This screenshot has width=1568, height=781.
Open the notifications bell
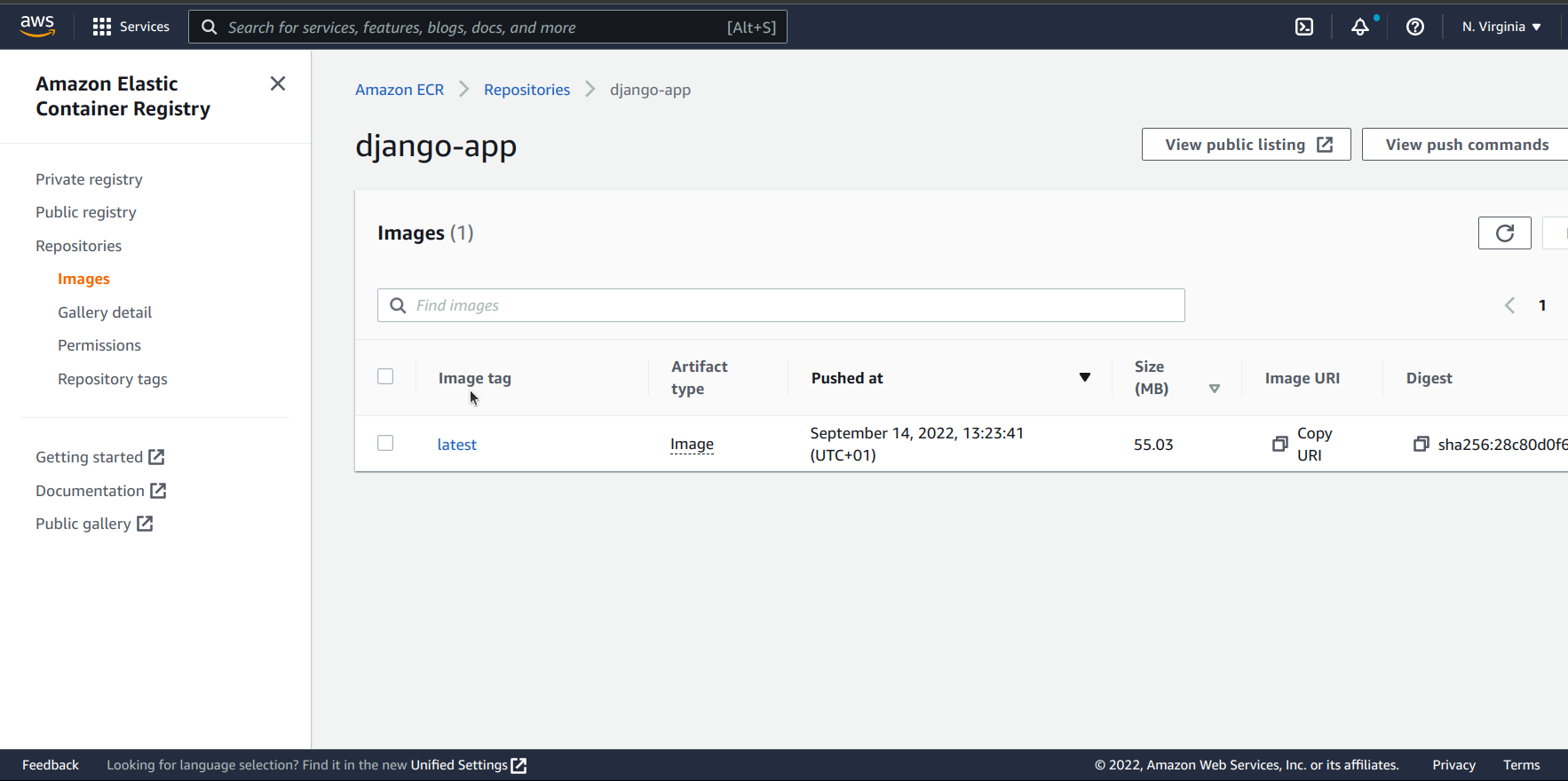tap(1359, 27)
